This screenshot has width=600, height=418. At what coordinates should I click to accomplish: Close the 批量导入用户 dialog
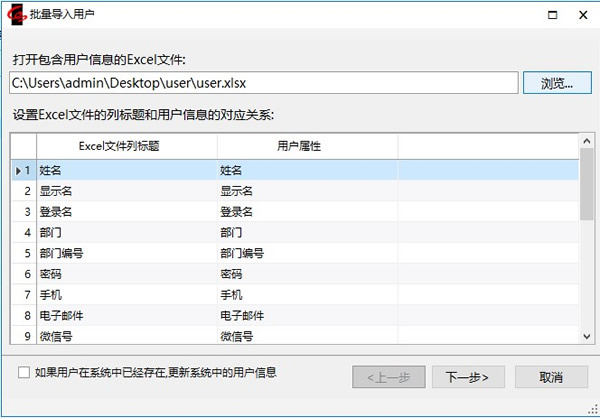click(581, 15)
